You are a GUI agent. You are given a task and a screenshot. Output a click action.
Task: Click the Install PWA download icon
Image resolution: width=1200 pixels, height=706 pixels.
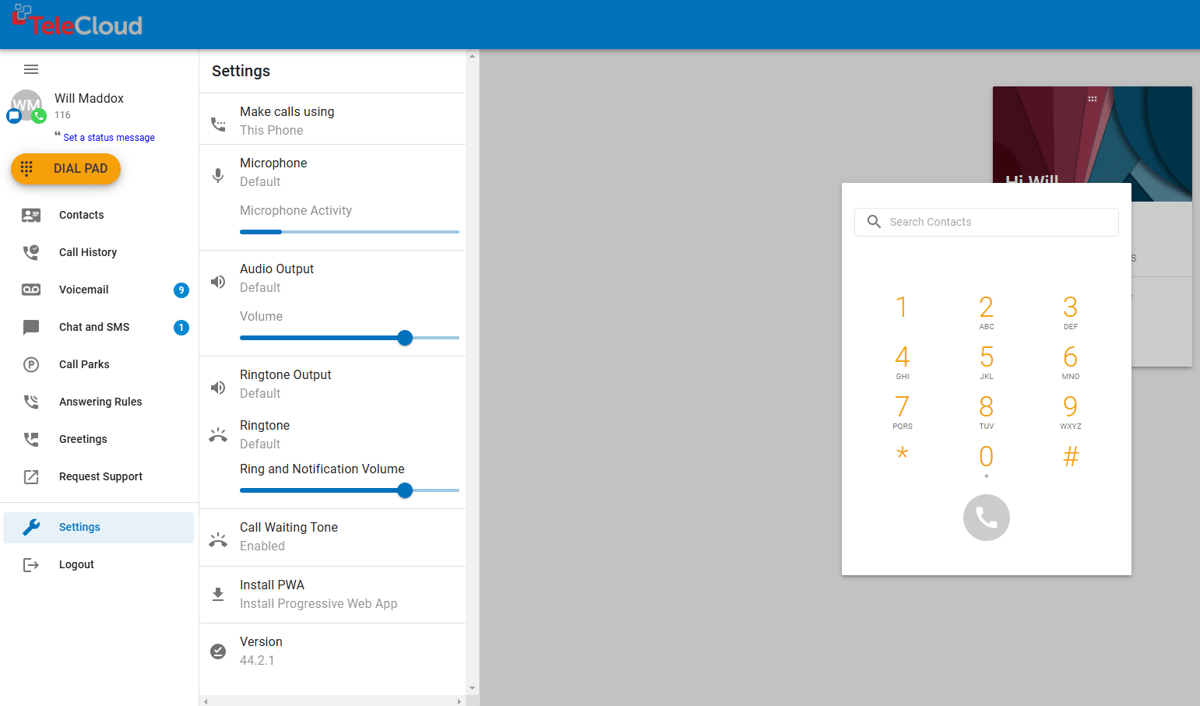[218, 594]
